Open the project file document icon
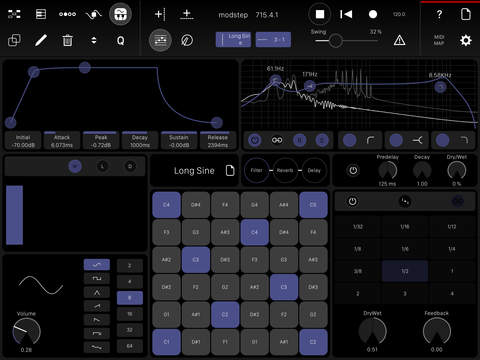 pos(466,14)
